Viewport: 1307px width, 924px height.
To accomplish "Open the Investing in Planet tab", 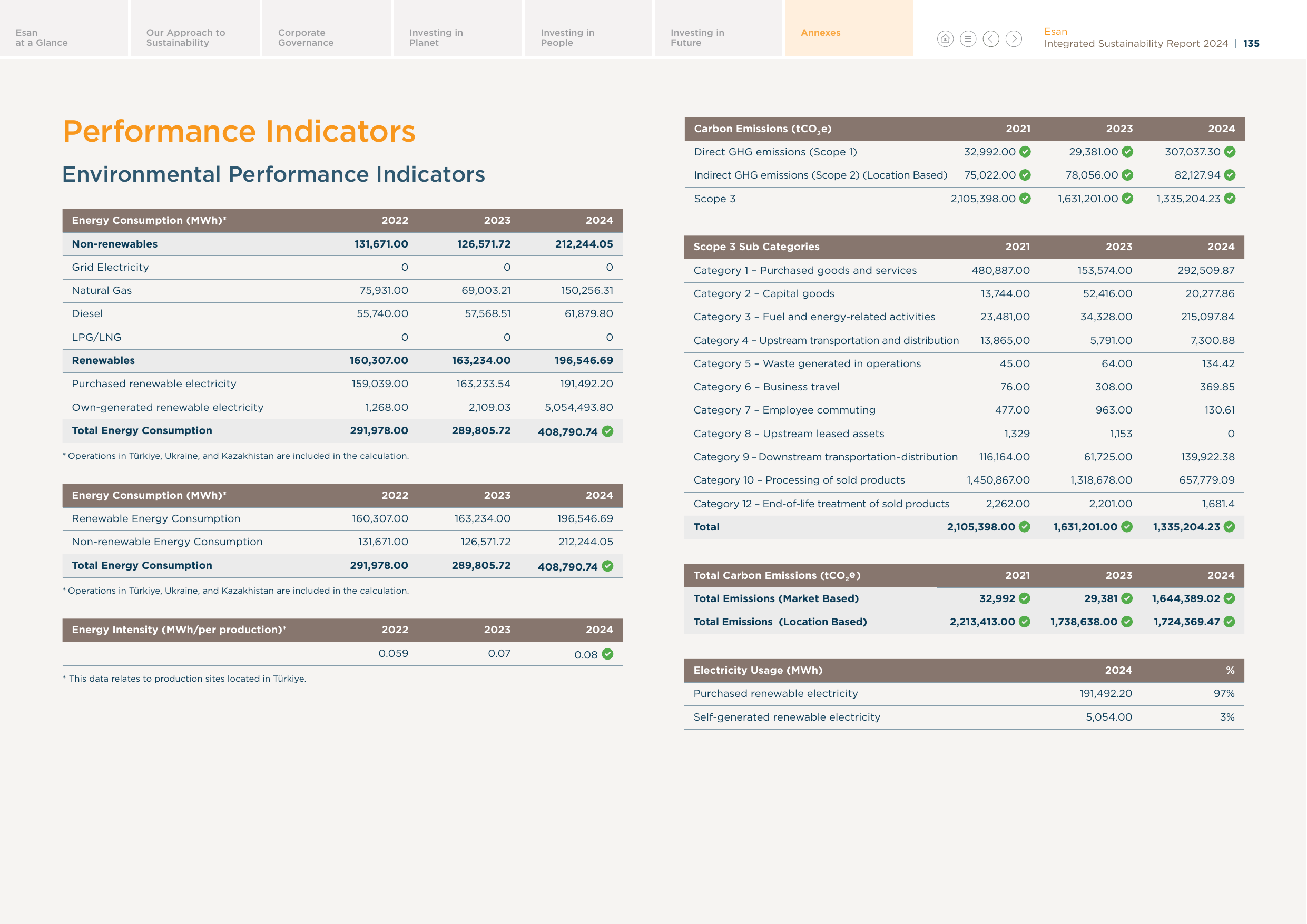I will 458,28.
